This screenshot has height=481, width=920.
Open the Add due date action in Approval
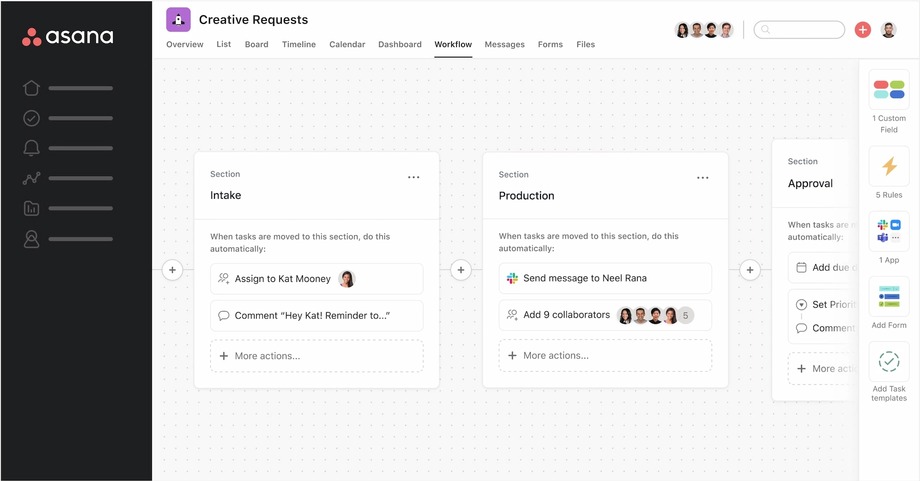823,267
